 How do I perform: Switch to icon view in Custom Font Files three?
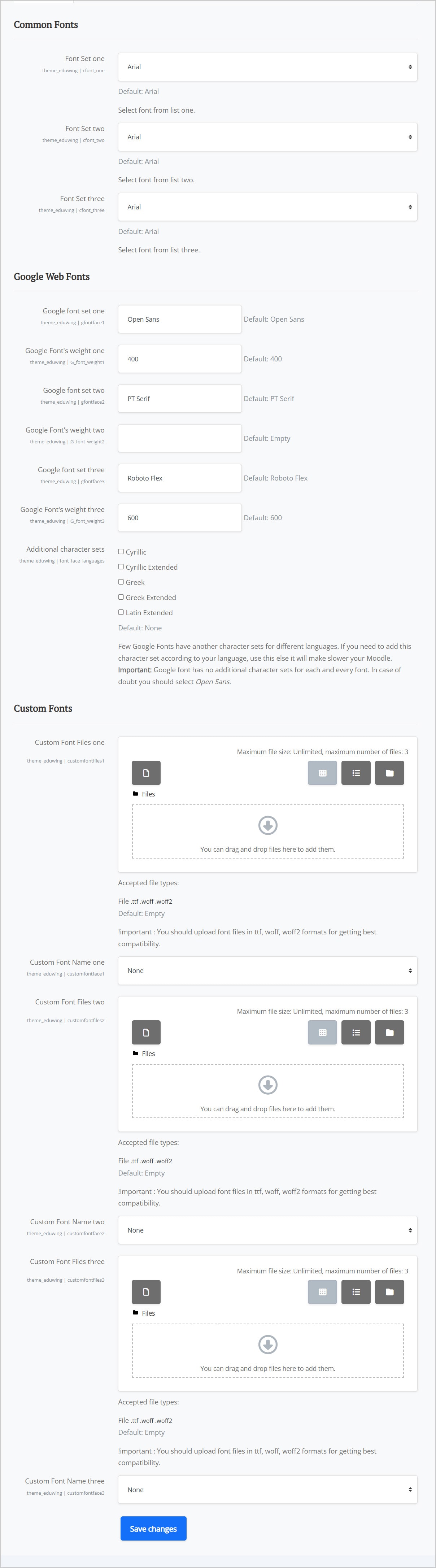tap(322, 1292)
